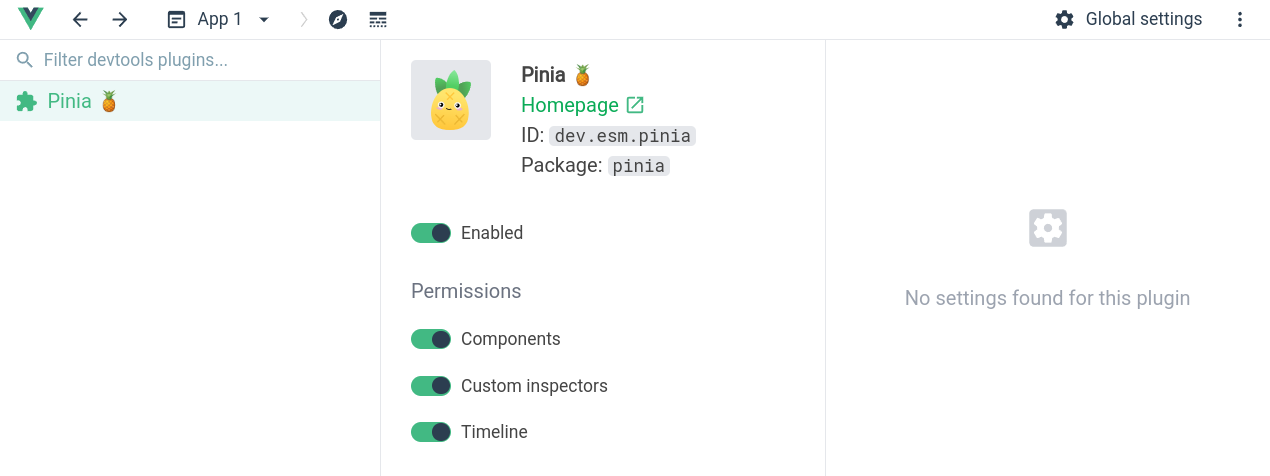The image size is (1270, 476).
Task: Open the Timeline icon in toolbar
Action: coord(378,20)
